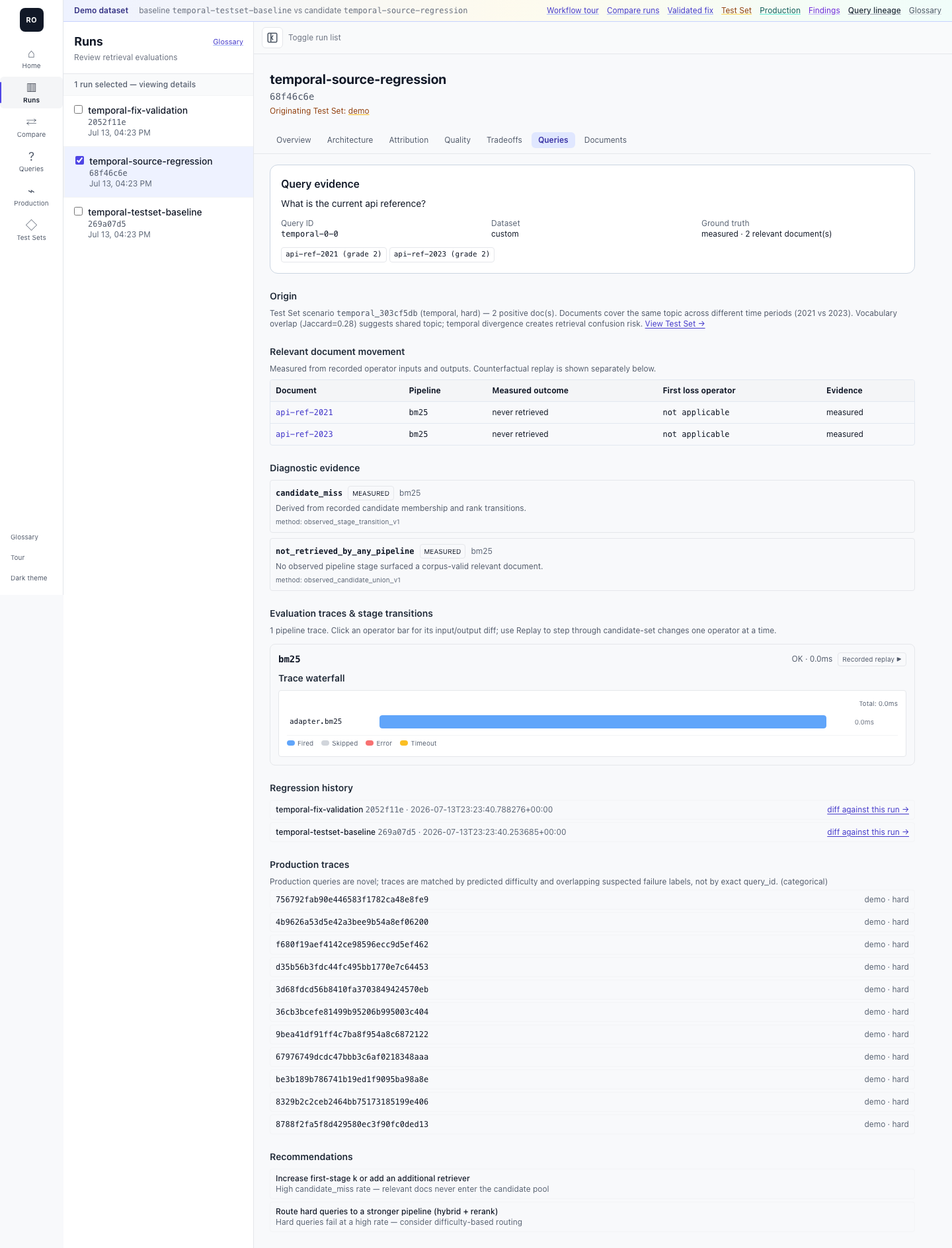This screenshot has height=1248, width=952.
Task: Open production trace be3b189b786741b19ed1f9095ba98a8e
Action: coord(592,1079)
